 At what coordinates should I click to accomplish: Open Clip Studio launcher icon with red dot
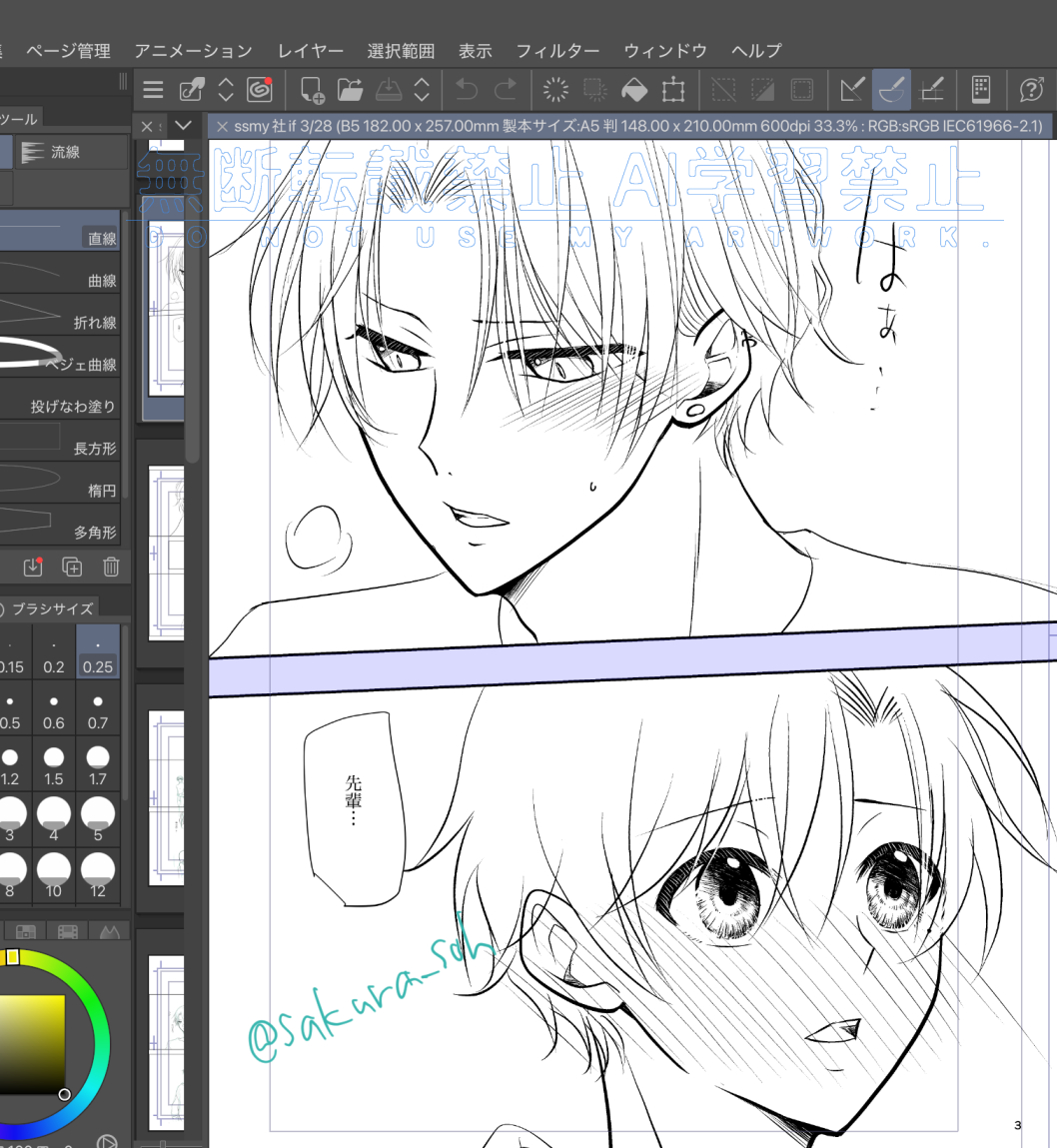[x=260, y=89]
